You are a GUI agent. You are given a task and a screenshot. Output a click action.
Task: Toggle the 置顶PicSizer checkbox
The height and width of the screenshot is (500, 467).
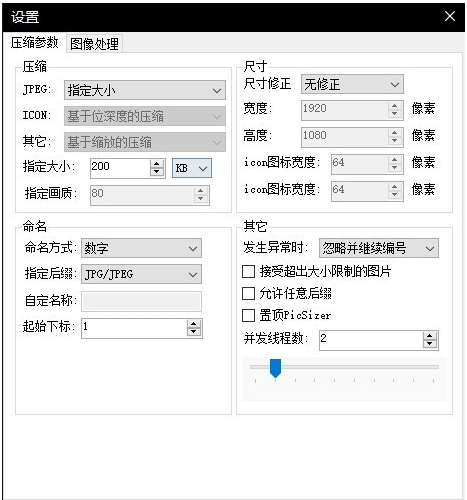[x=248, y=315]
